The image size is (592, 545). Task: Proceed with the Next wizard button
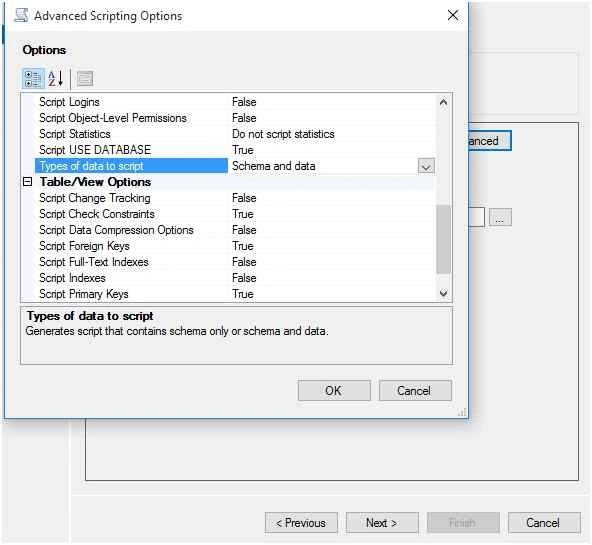tap(382, 523)
